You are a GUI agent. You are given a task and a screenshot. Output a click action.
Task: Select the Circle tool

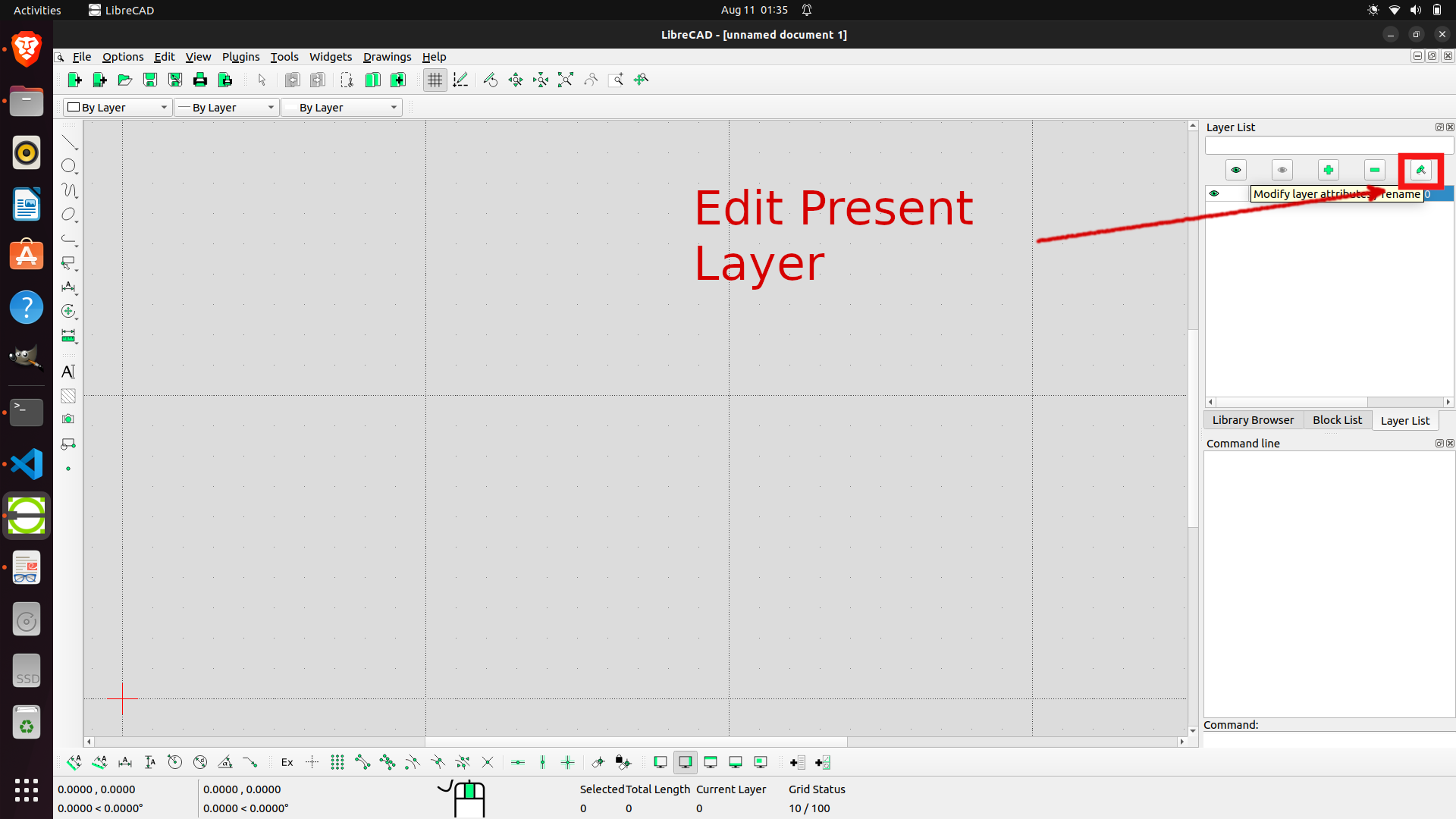click(69, 166)
